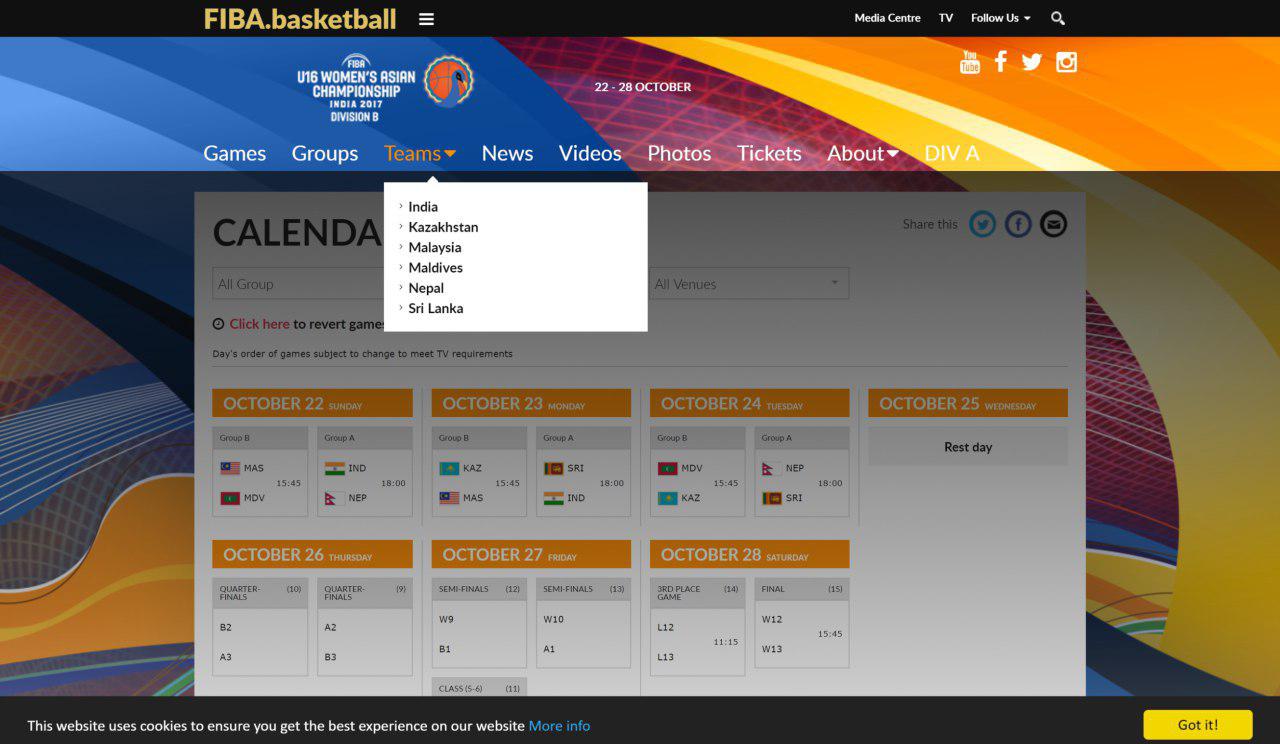Open the W10 vs A1 semi-final card
This screenshot has height=744, width=1280.
click(x=584, y=623)
